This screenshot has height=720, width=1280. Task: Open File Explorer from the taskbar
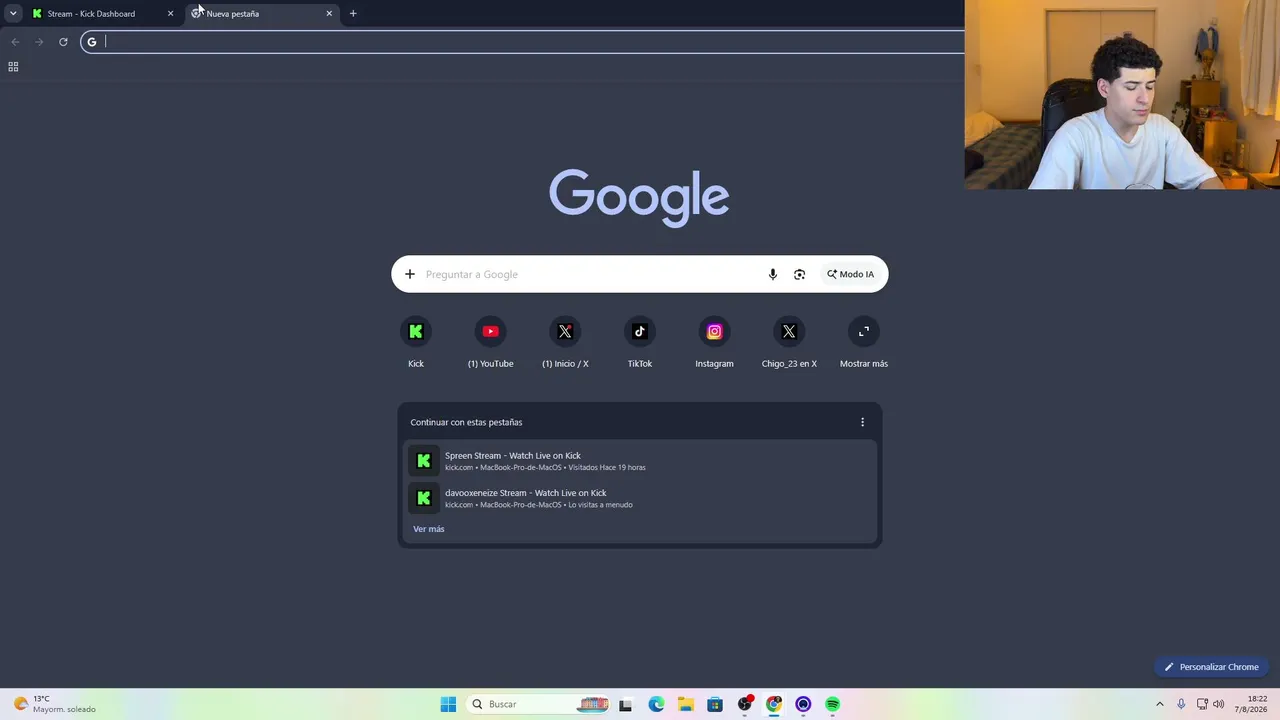click(685, 704)
